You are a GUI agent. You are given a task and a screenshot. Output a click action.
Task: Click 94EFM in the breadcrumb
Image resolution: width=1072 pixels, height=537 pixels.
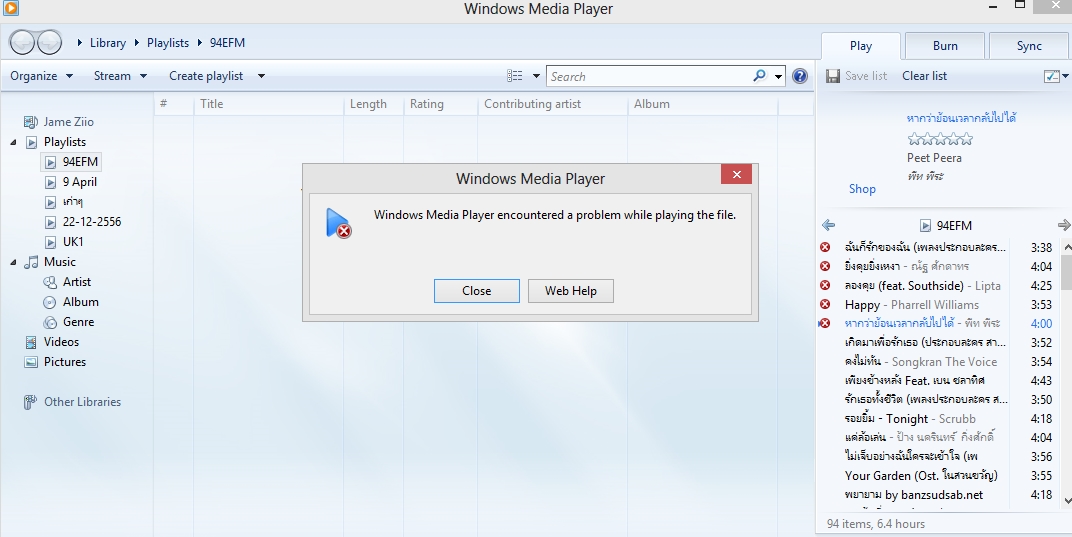click(227, 42)
